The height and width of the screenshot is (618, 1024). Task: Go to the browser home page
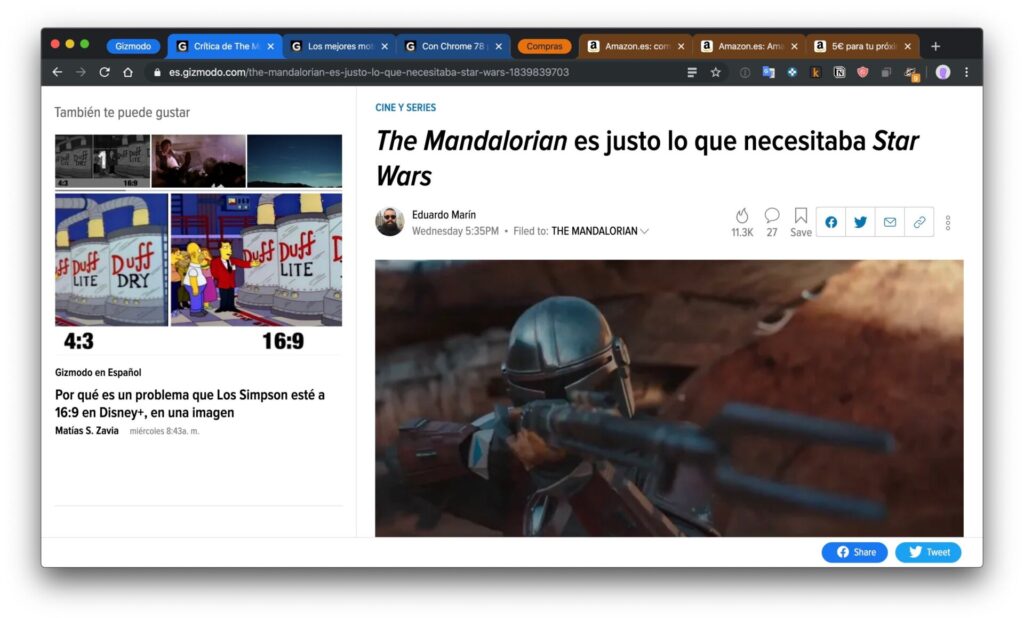coord(128,72)
